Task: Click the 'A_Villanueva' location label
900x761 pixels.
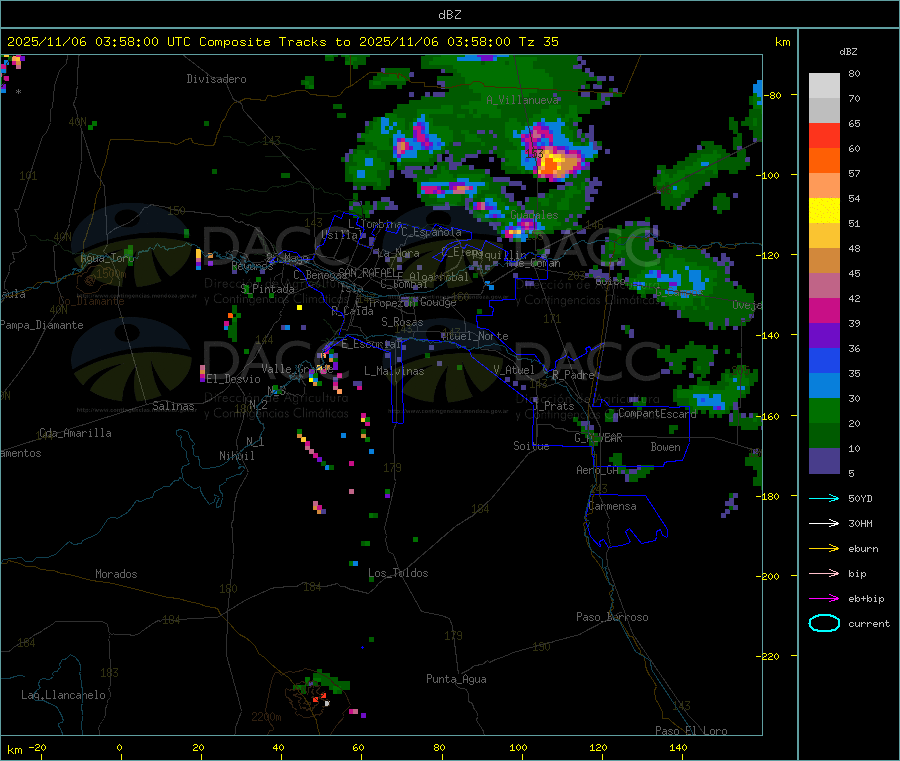Action: (x=522, y=100)
